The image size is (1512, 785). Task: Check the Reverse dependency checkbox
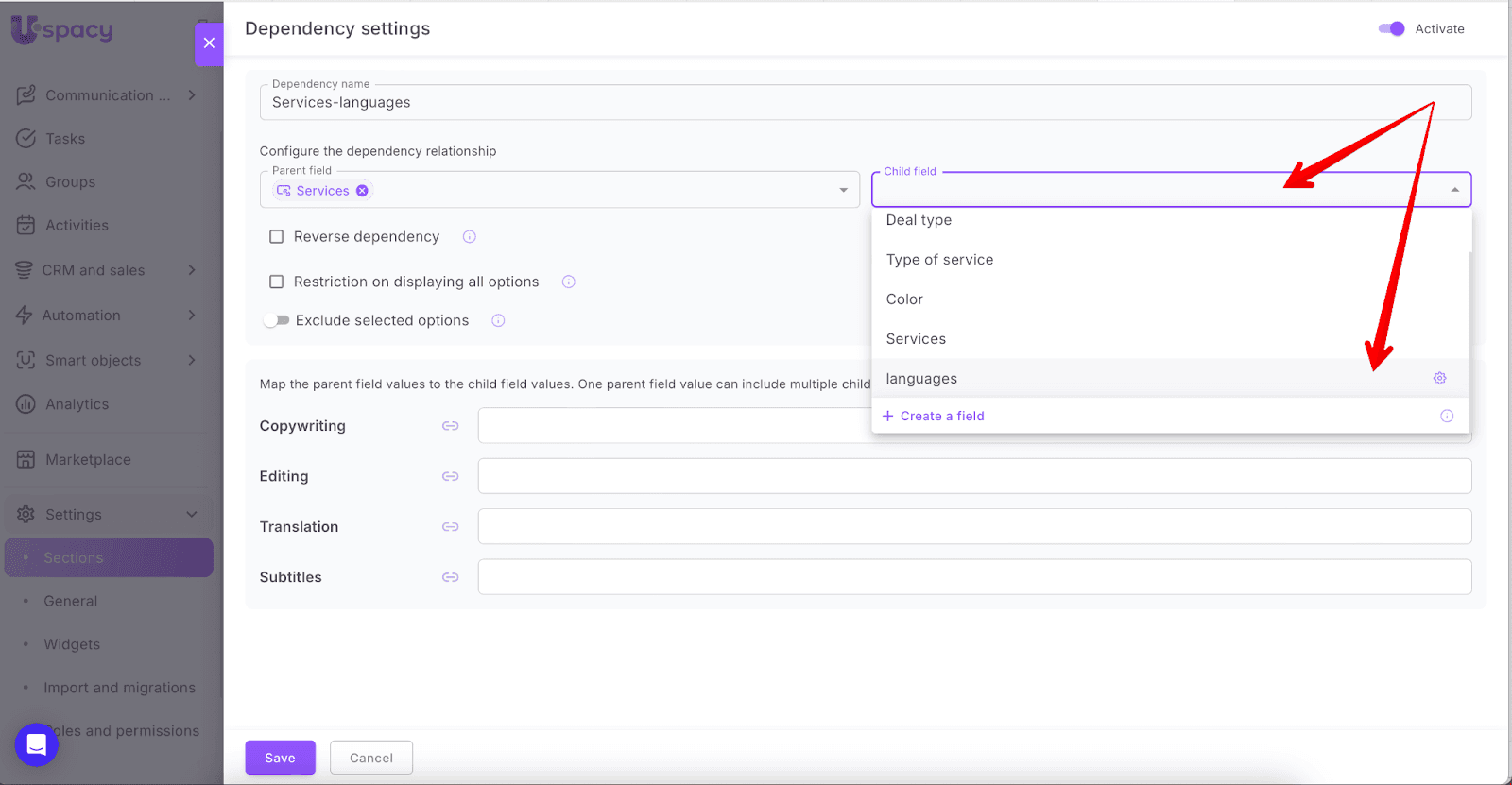277,237
